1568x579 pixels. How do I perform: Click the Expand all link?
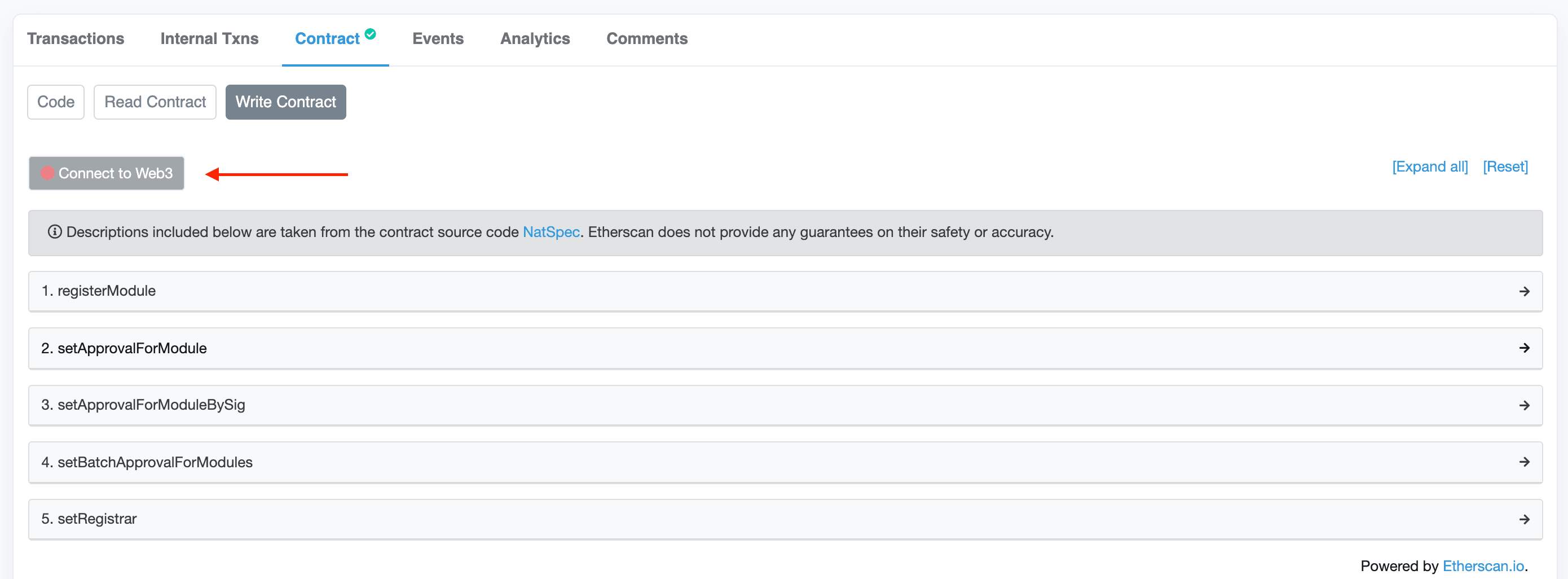pos(1430,167)
